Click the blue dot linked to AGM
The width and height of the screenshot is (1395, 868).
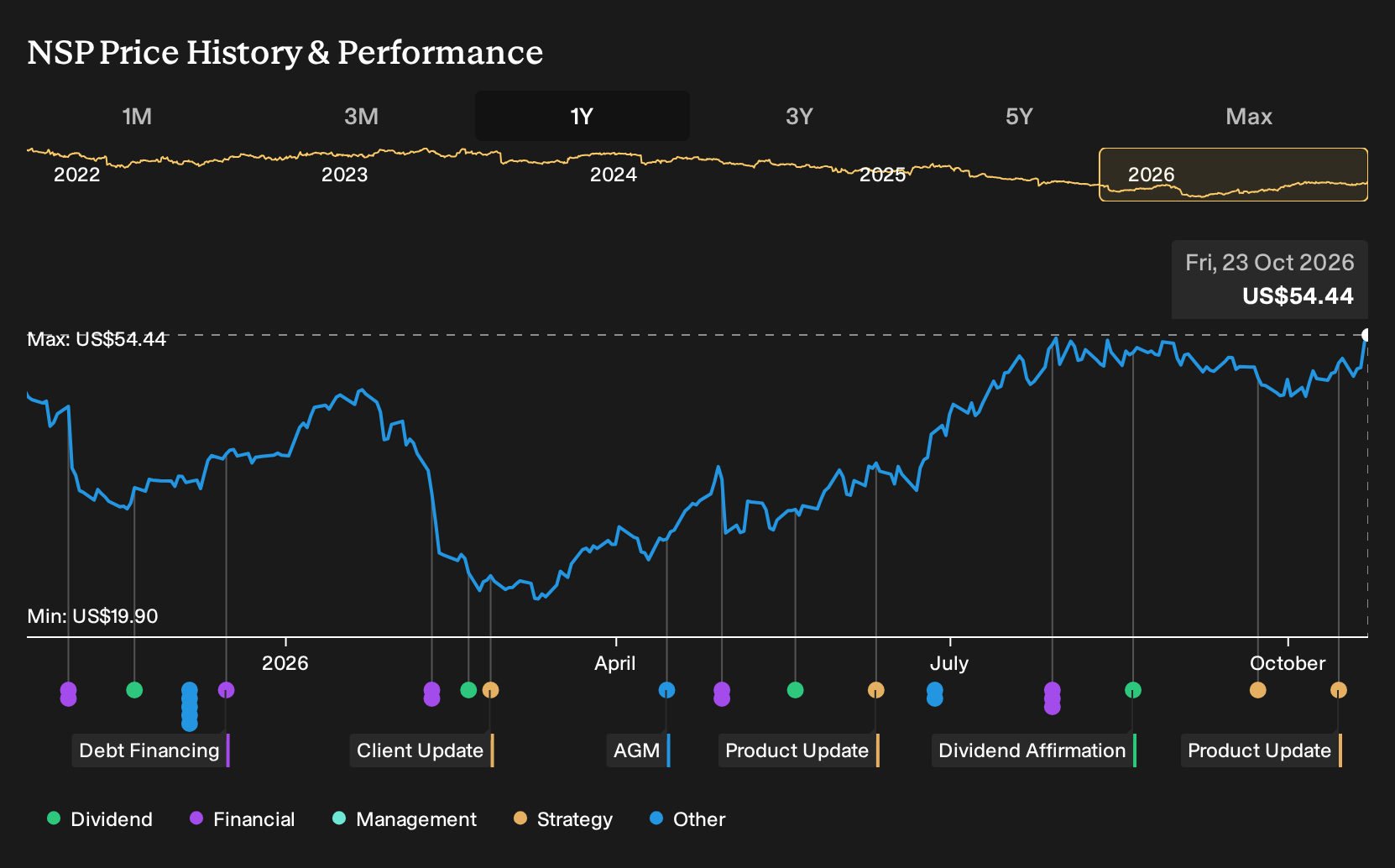[x=666, y=690]
